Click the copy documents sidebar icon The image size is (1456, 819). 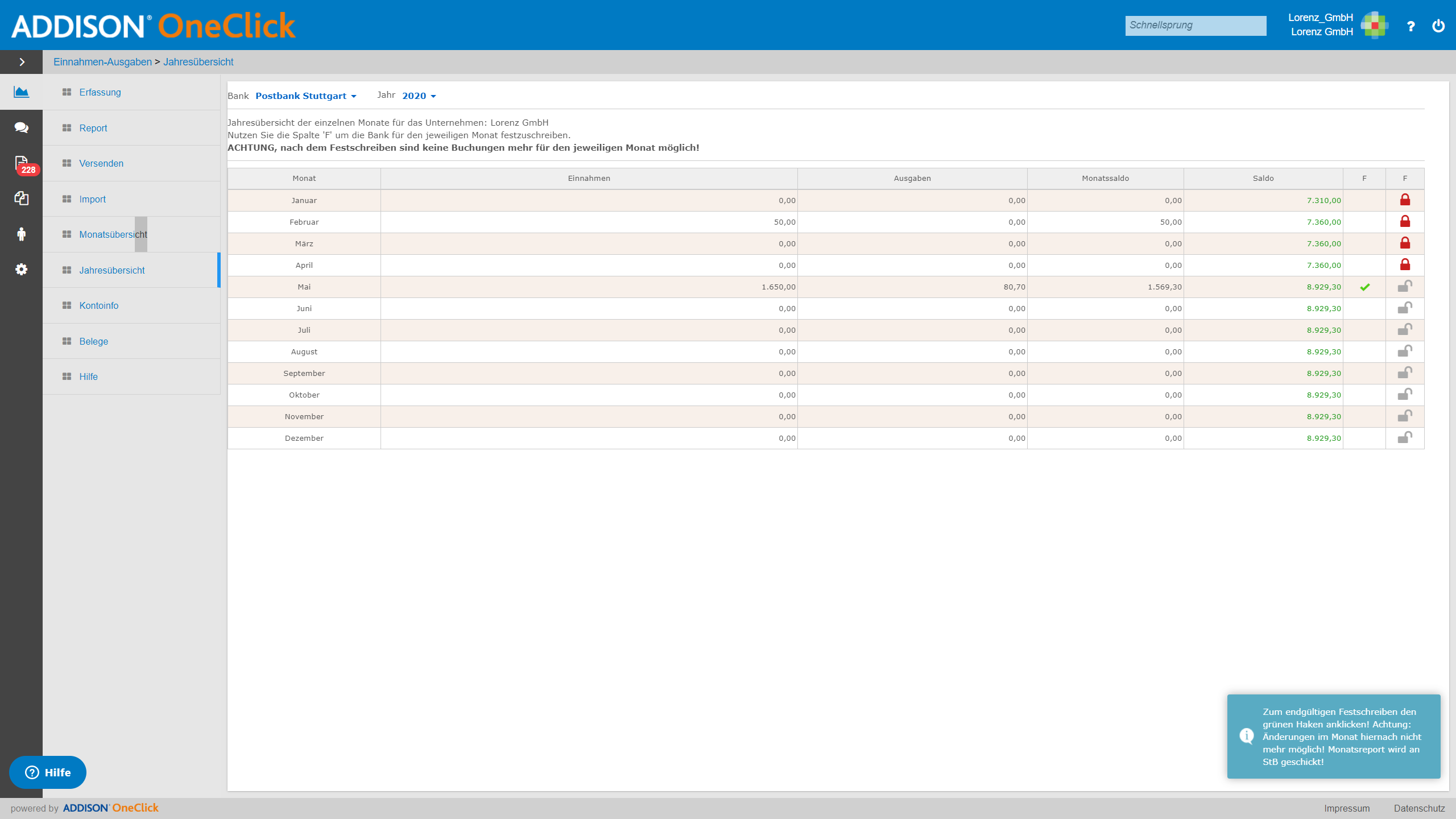click(22, 198)
